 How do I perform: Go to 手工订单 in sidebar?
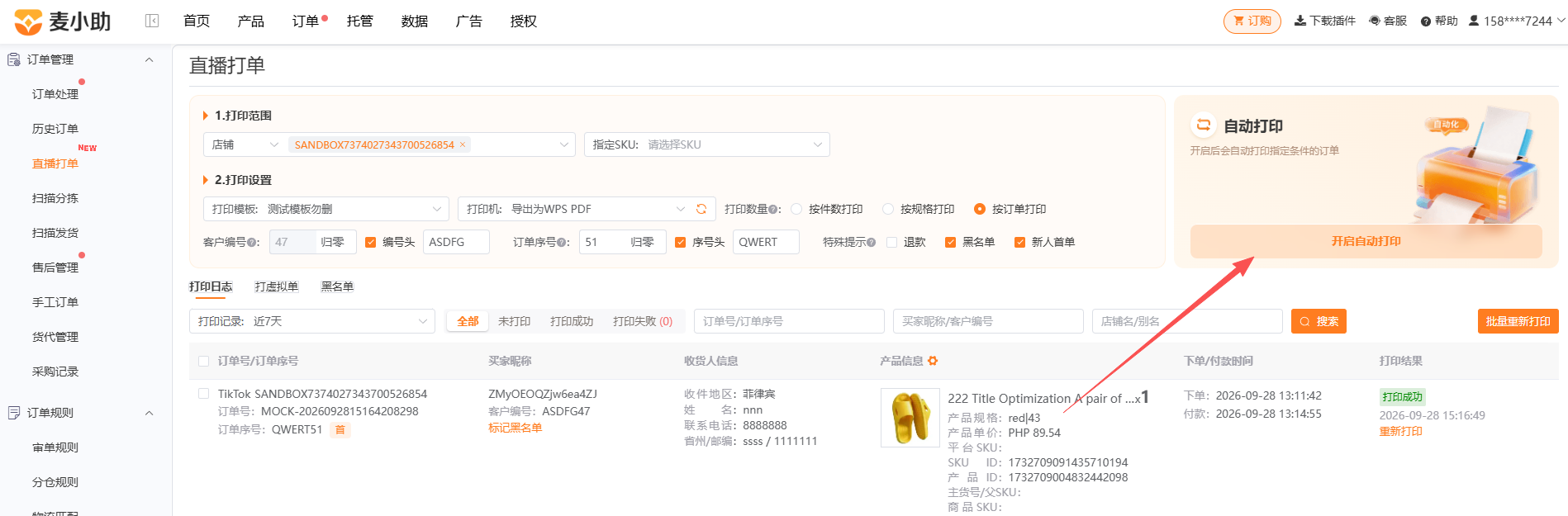pos(55,302)
